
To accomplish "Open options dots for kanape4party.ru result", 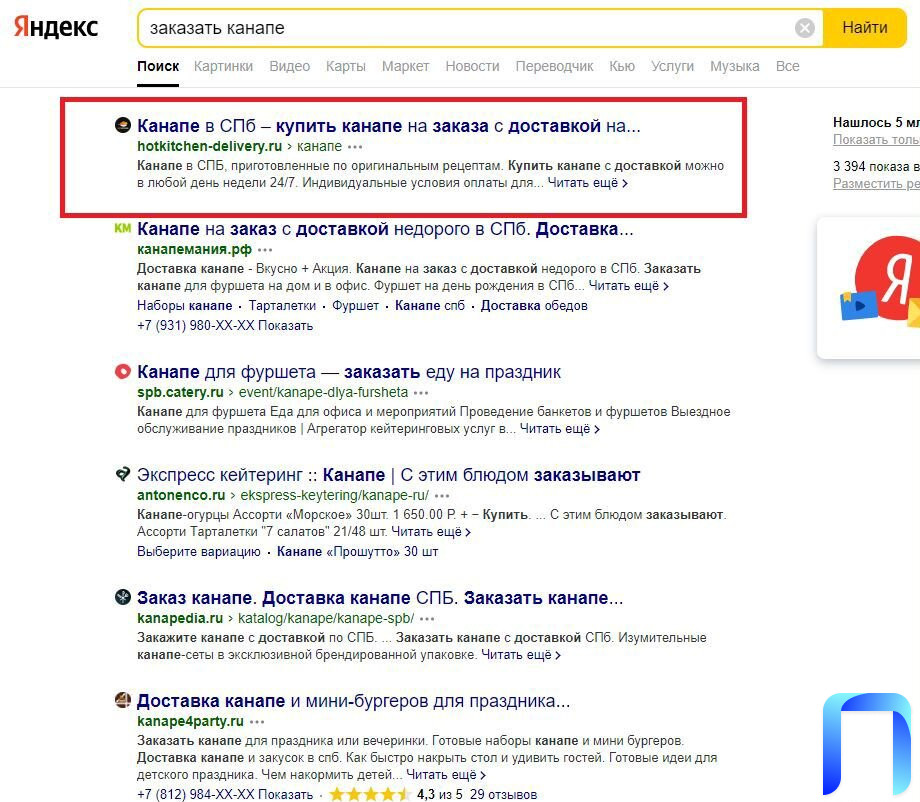I will point(257,722).
